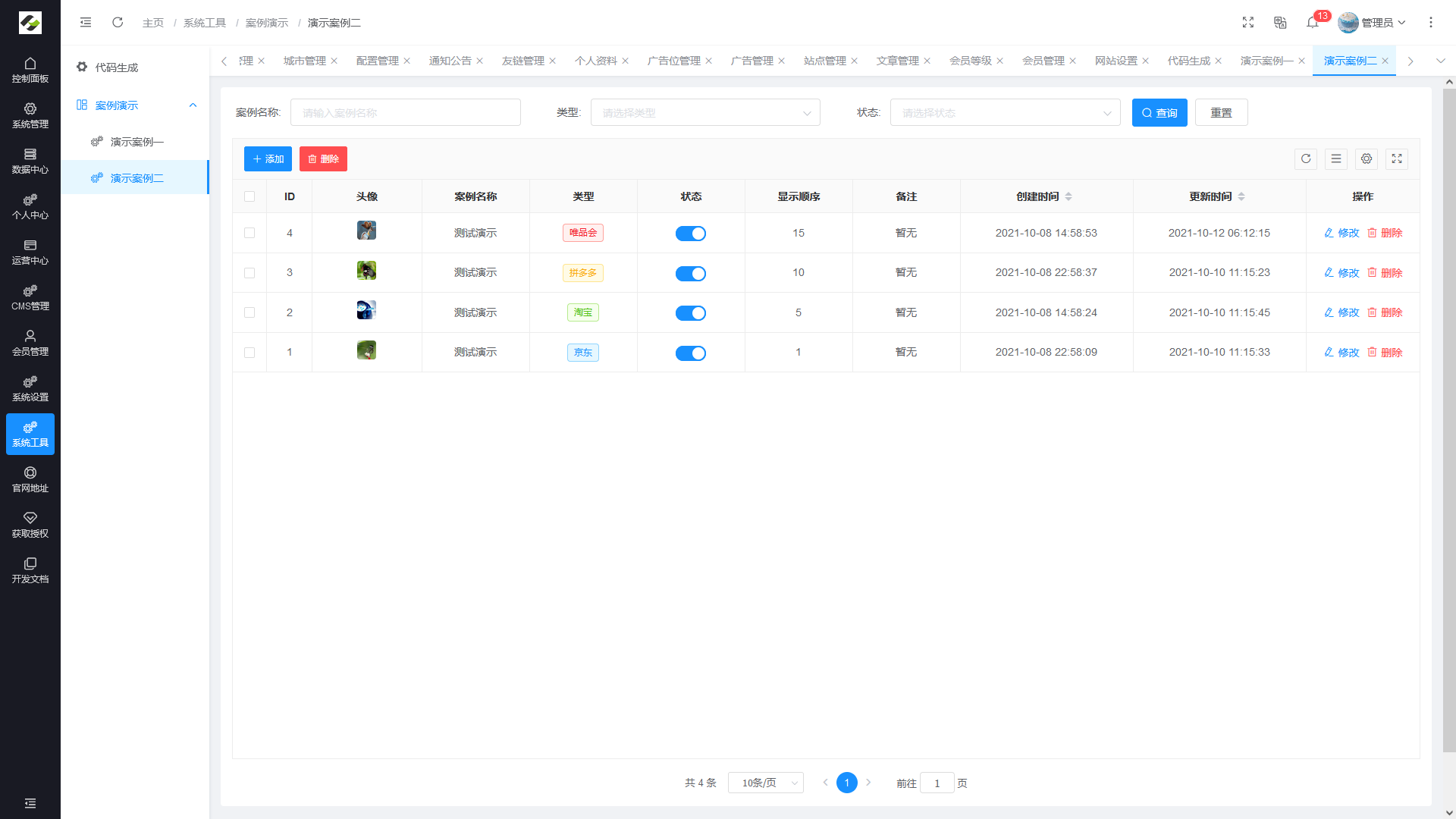Click the blue 查询 search button
The height and width of the screenshot is (819, 1456).
(1159, 113)
